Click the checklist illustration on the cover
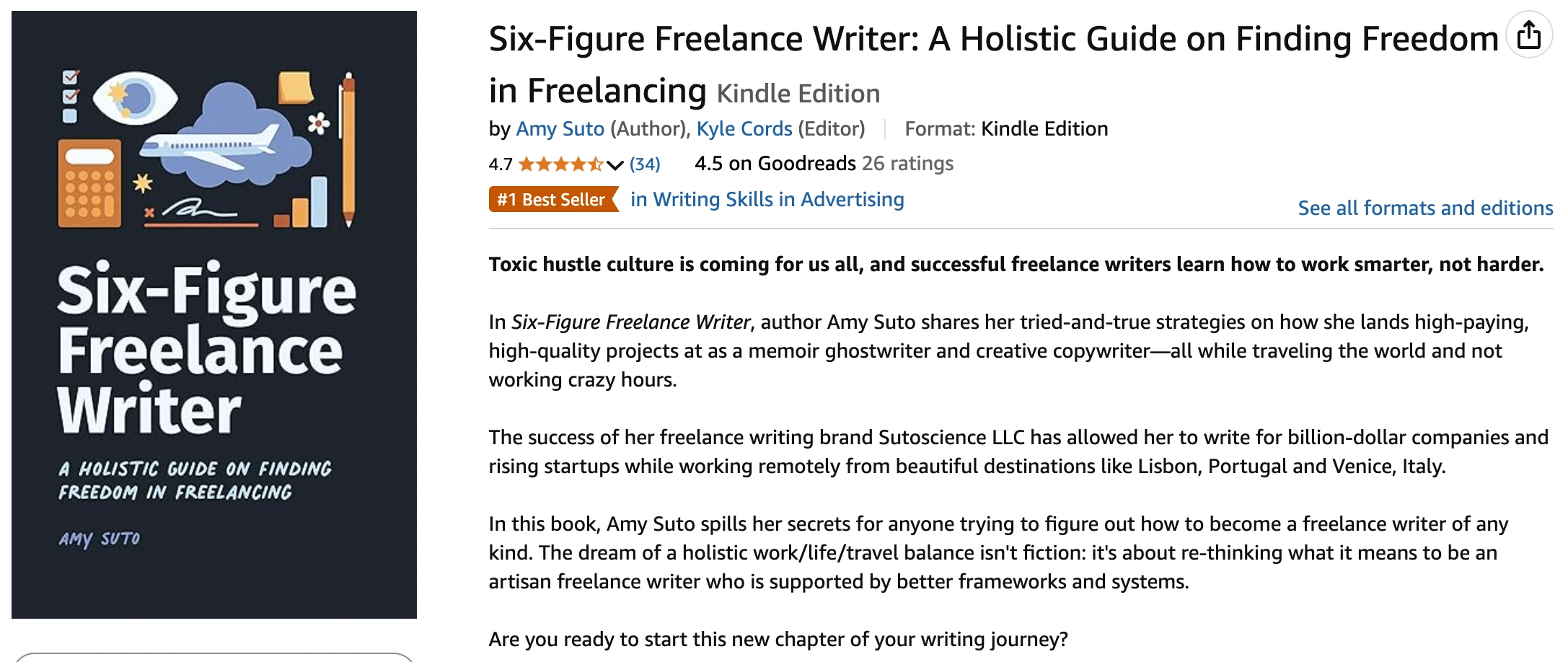 click(x=70, y=96)
